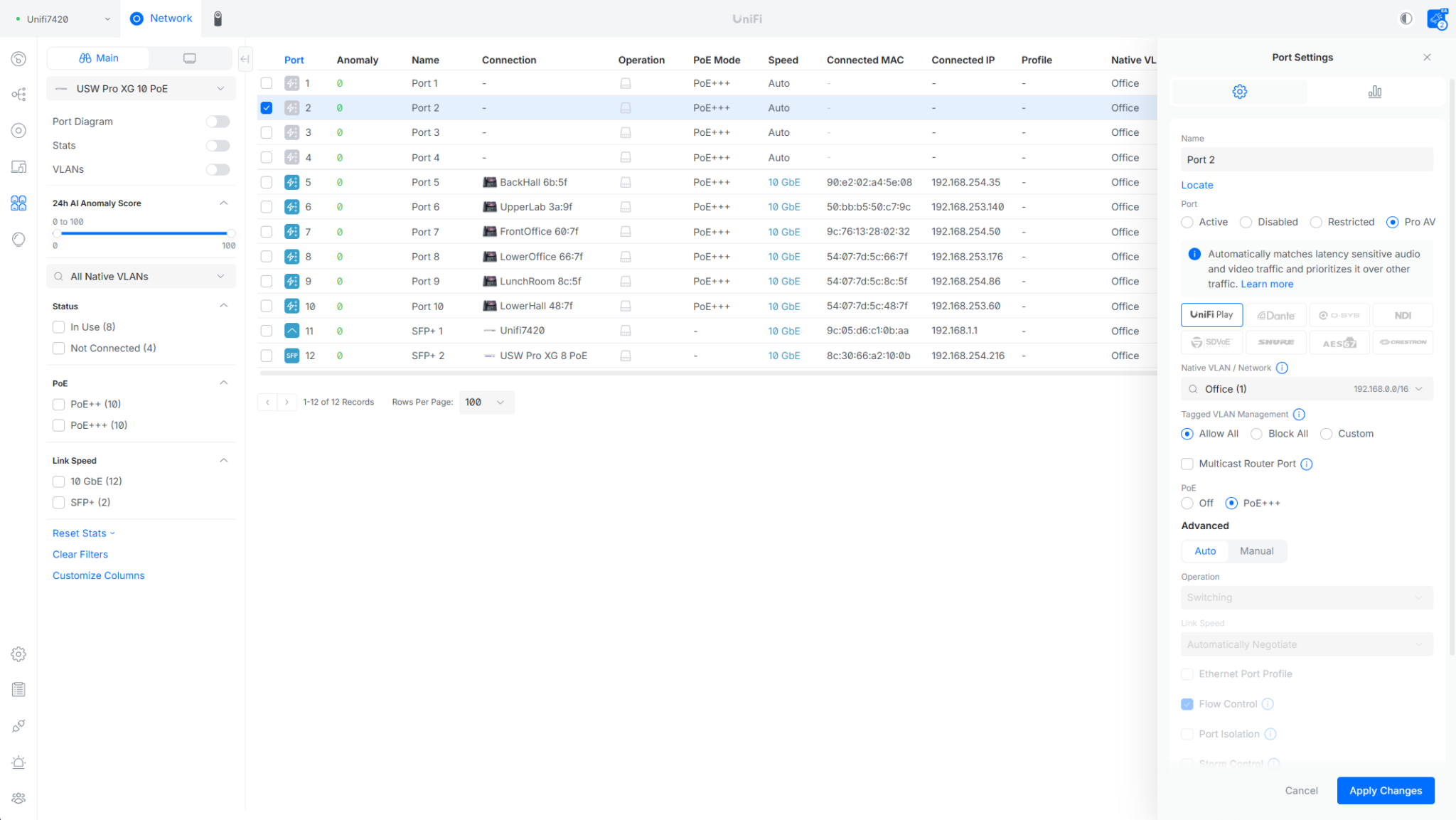
Task: Open the Network application tab
Action: [161, 18]
